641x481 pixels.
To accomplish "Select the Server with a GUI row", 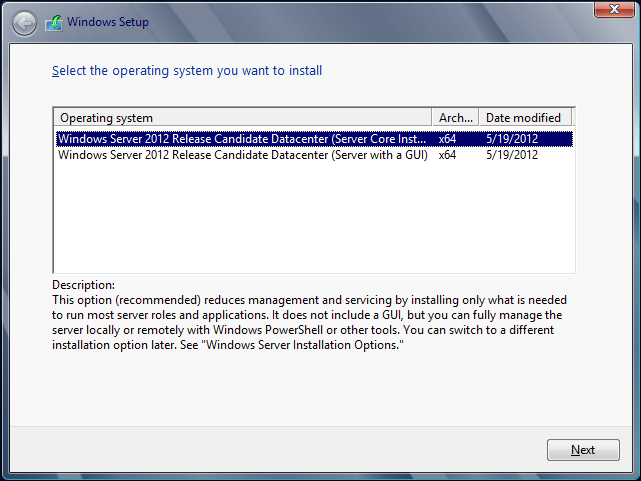I will point(314,155).
